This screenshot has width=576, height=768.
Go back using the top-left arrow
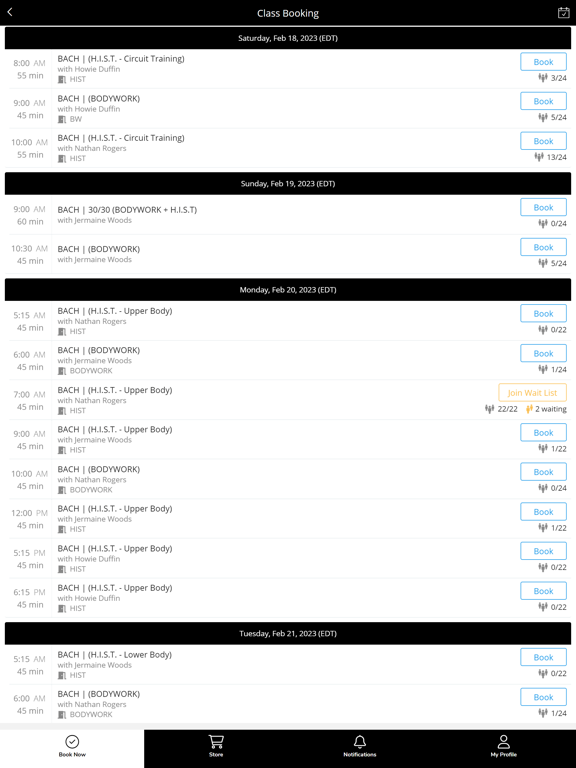pyautogui.click(x=10, y=12)
